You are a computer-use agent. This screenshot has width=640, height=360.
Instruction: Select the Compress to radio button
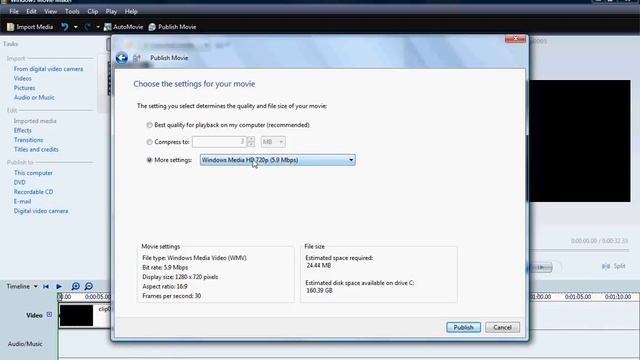tap(149, 142)
